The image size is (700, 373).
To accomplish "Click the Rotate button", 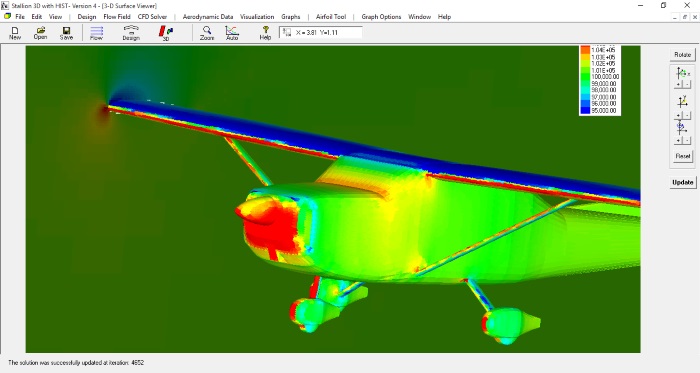I will click(683, 54).
